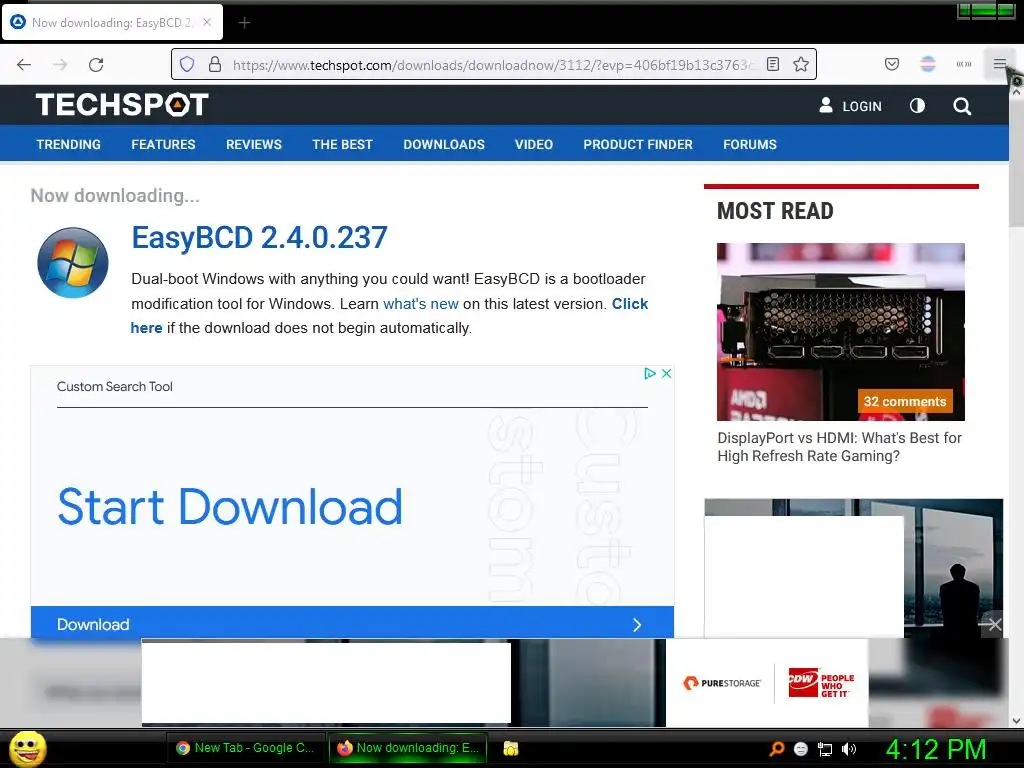Open the PRODUCT FINDER page
The image size is (1024, 768).
[x=638, y=144]
